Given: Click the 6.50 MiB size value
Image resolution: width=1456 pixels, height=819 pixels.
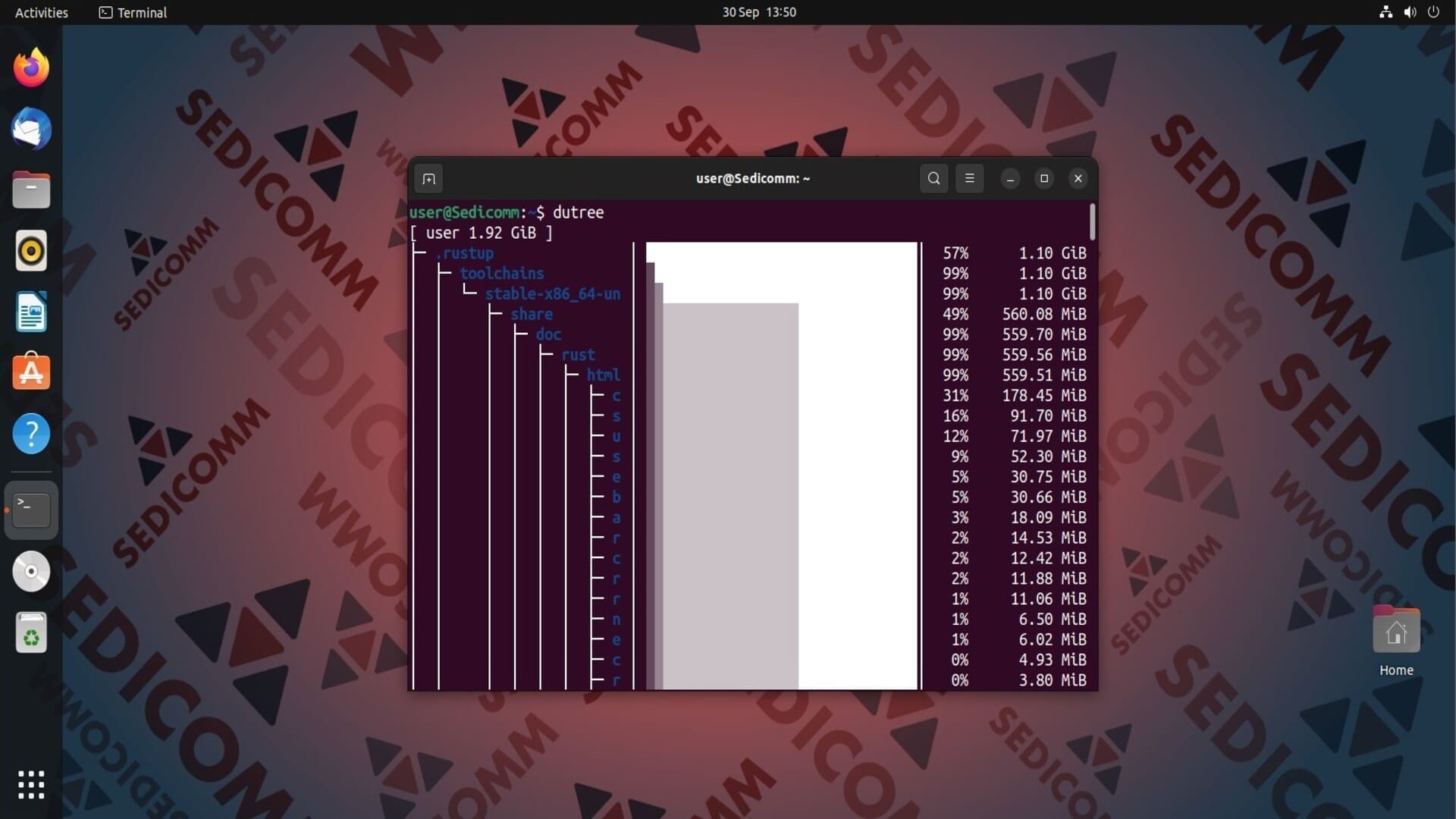Looking at the screenshot, I should (1053, 620).
